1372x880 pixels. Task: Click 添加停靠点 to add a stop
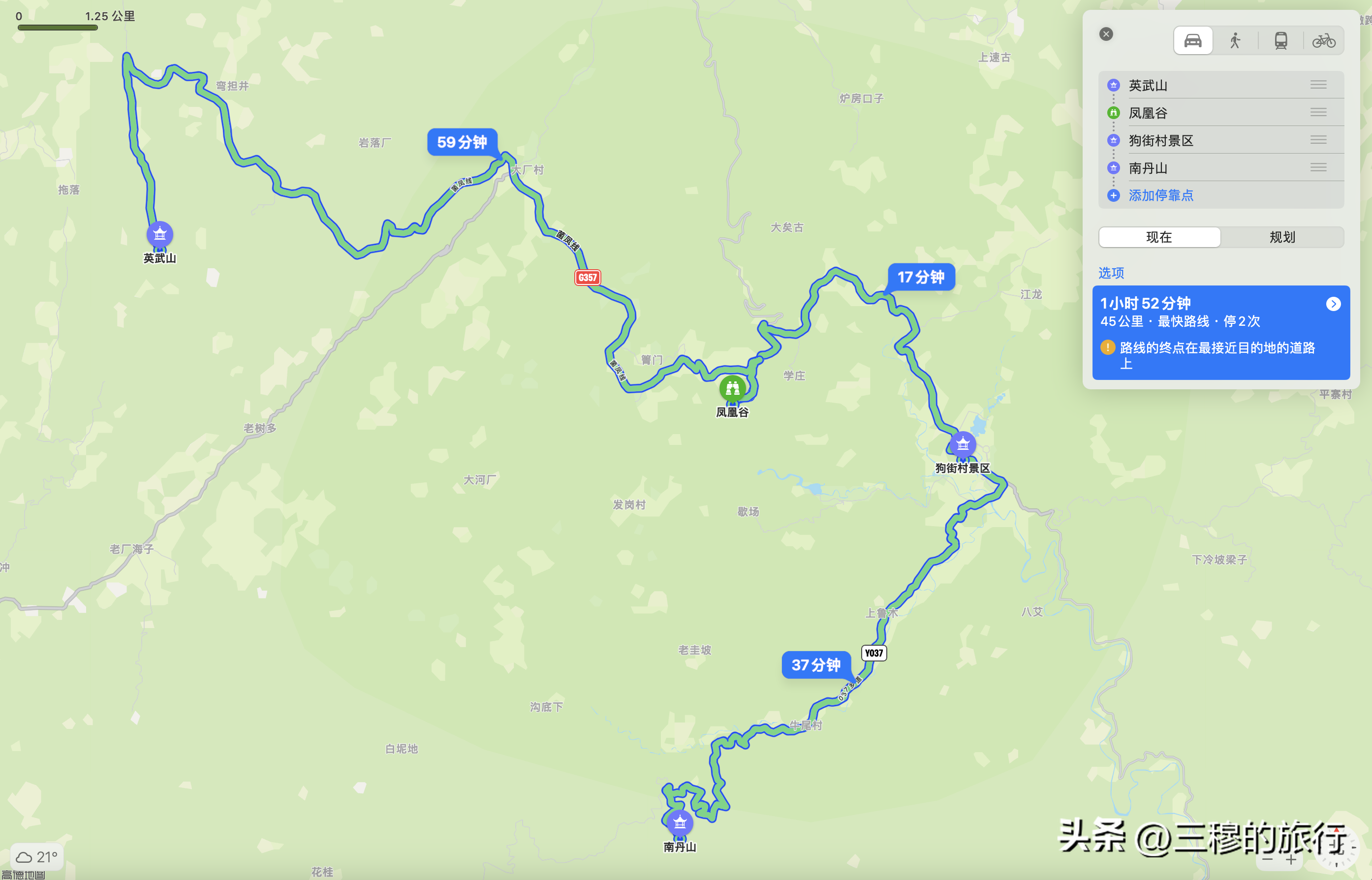(1161, 195)
